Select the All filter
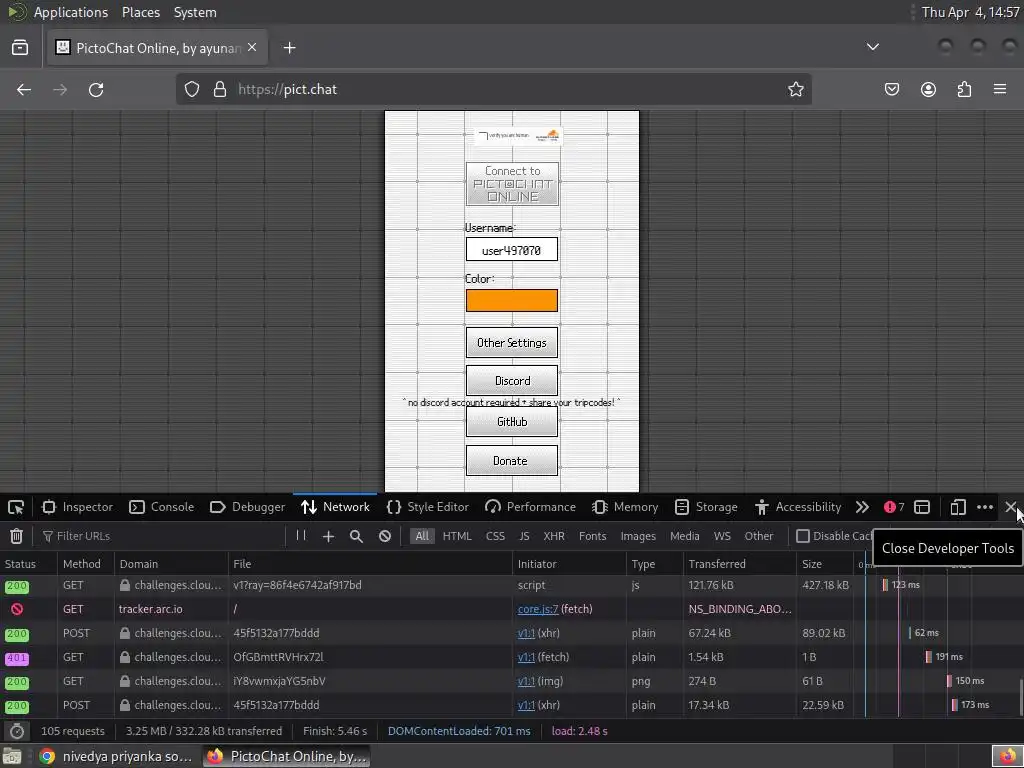 (422, 536)
